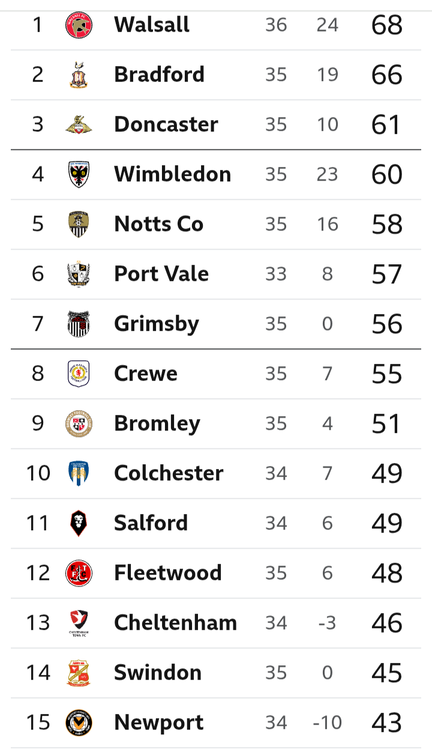The image size is (432, 750).
Task: Click the Grimsby striped crest
Action: click(79, 324)
